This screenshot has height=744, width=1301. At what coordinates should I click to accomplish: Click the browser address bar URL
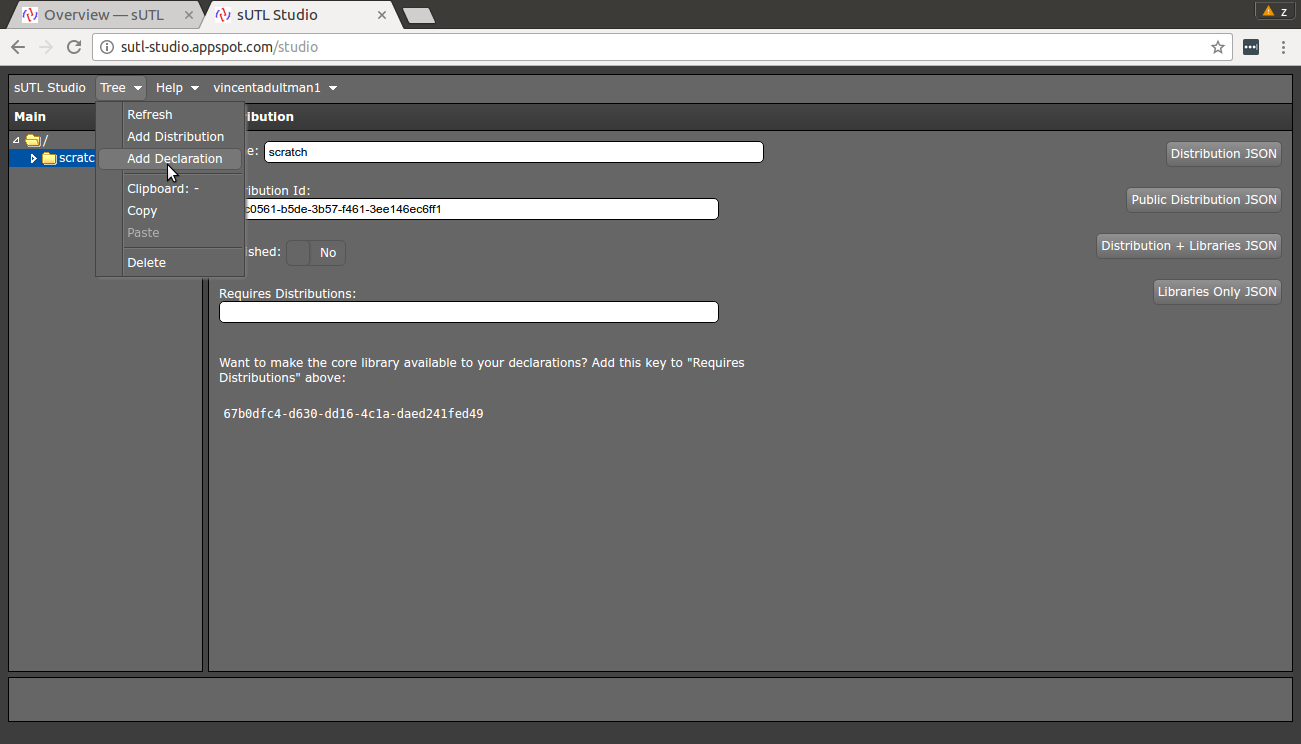[220, 47]
